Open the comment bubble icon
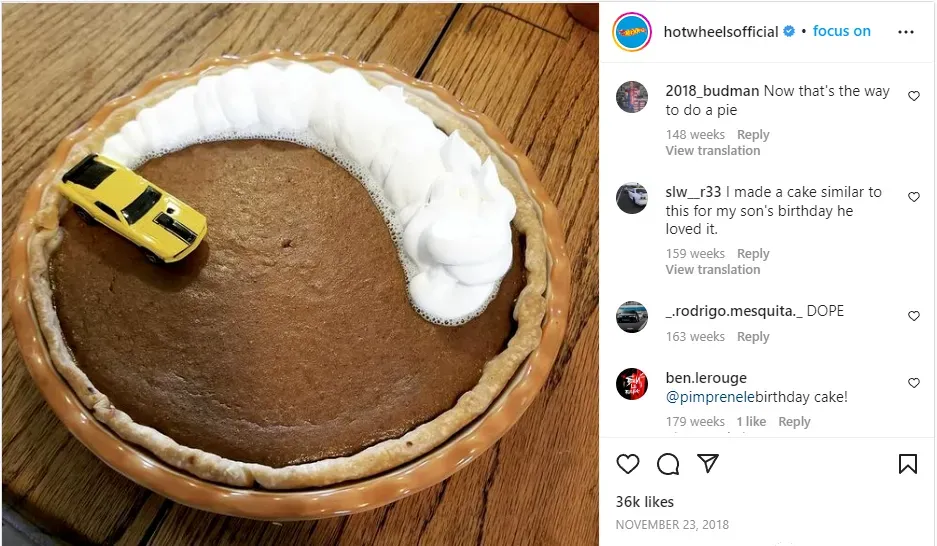The width and height of the screenshot is (937, 546). tap(667, 464)
